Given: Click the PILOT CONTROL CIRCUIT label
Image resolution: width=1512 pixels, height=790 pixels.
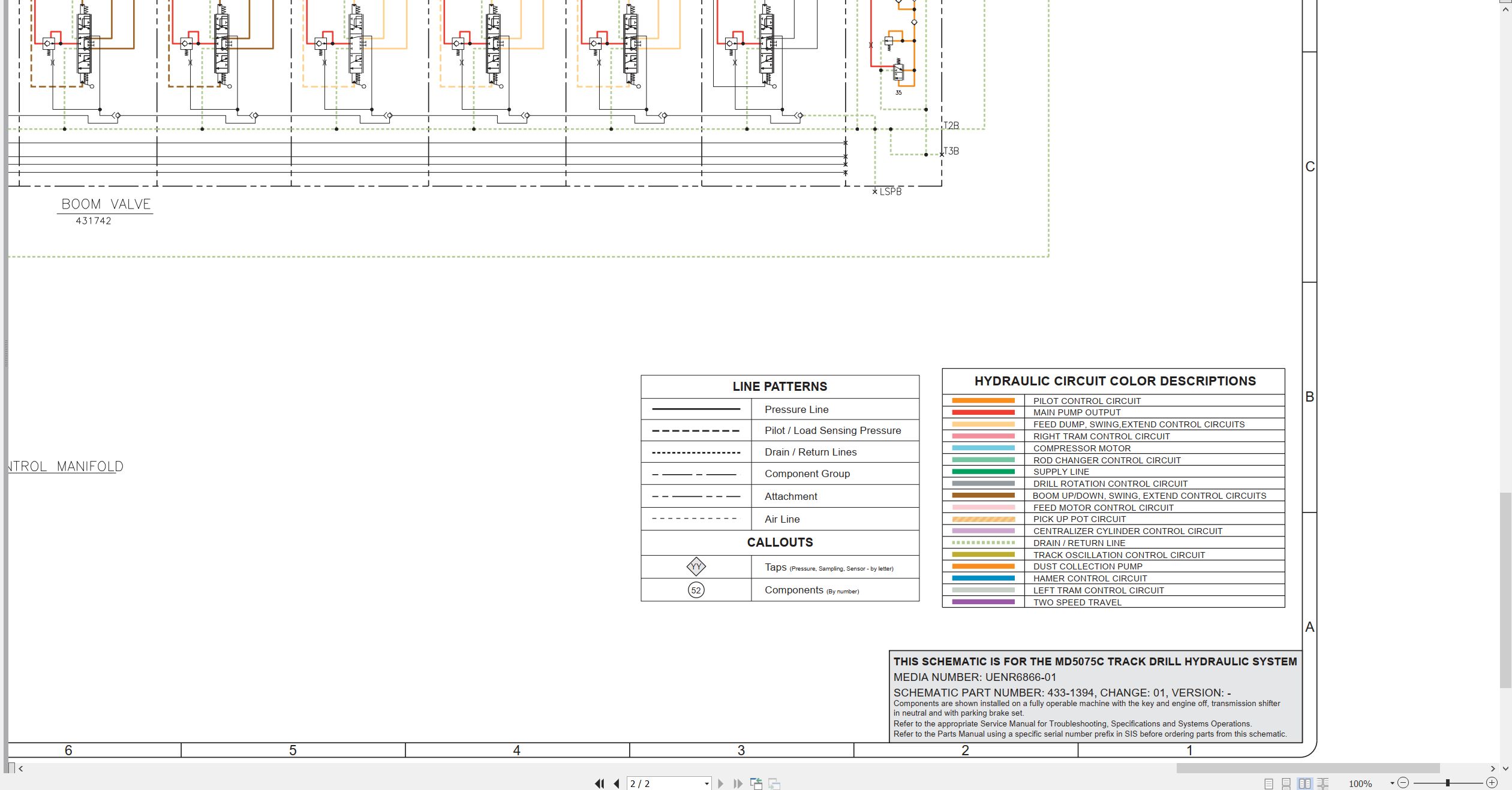Looking at the screenshot, I should (x=1087, y=401).
